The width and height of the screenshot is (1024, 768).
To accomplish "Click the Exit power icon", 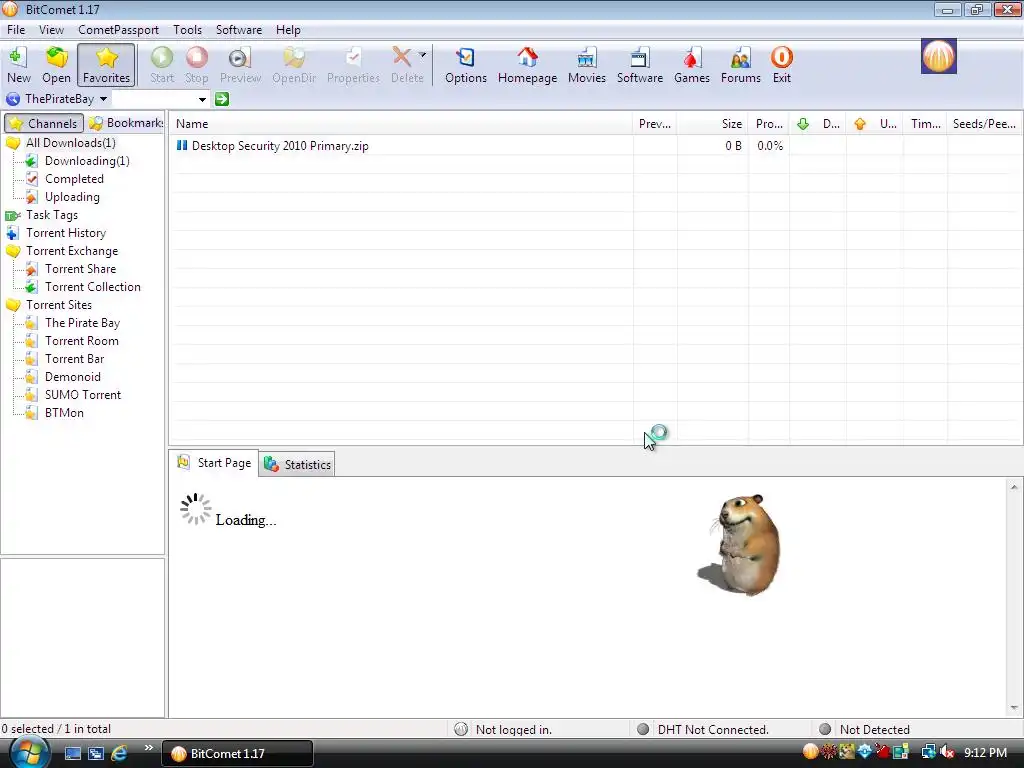I will 782,65.
